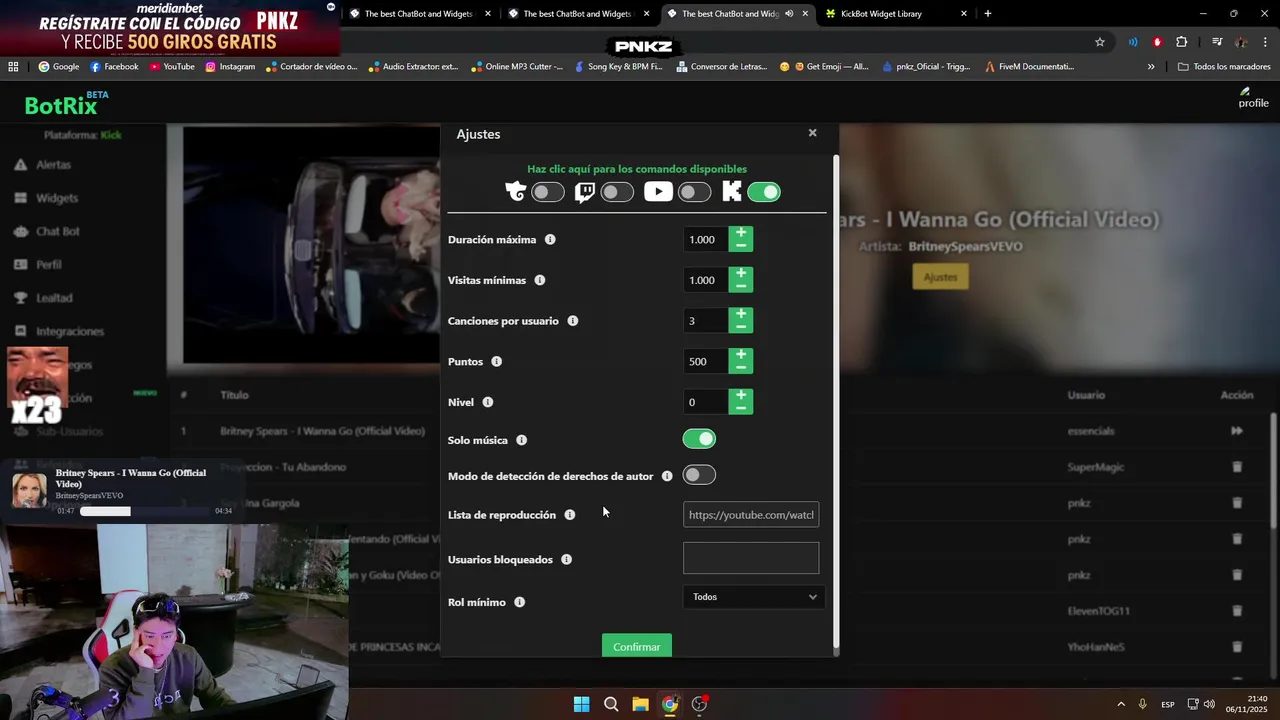Select the I Wanna Go song row title
This screenshot has width=1280, height=720.
(322, 431)
